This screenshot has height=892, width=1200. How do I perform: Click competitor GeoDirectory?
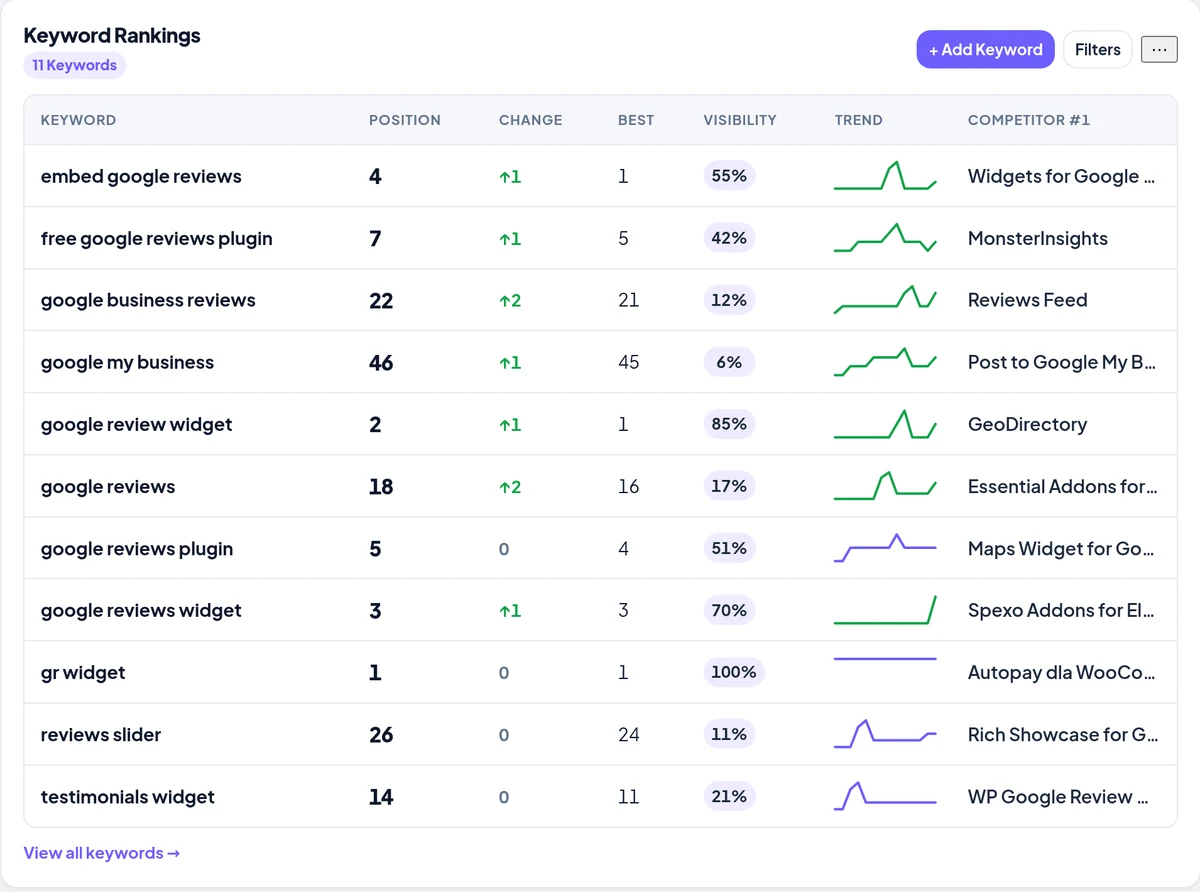tap(1028, 424)
